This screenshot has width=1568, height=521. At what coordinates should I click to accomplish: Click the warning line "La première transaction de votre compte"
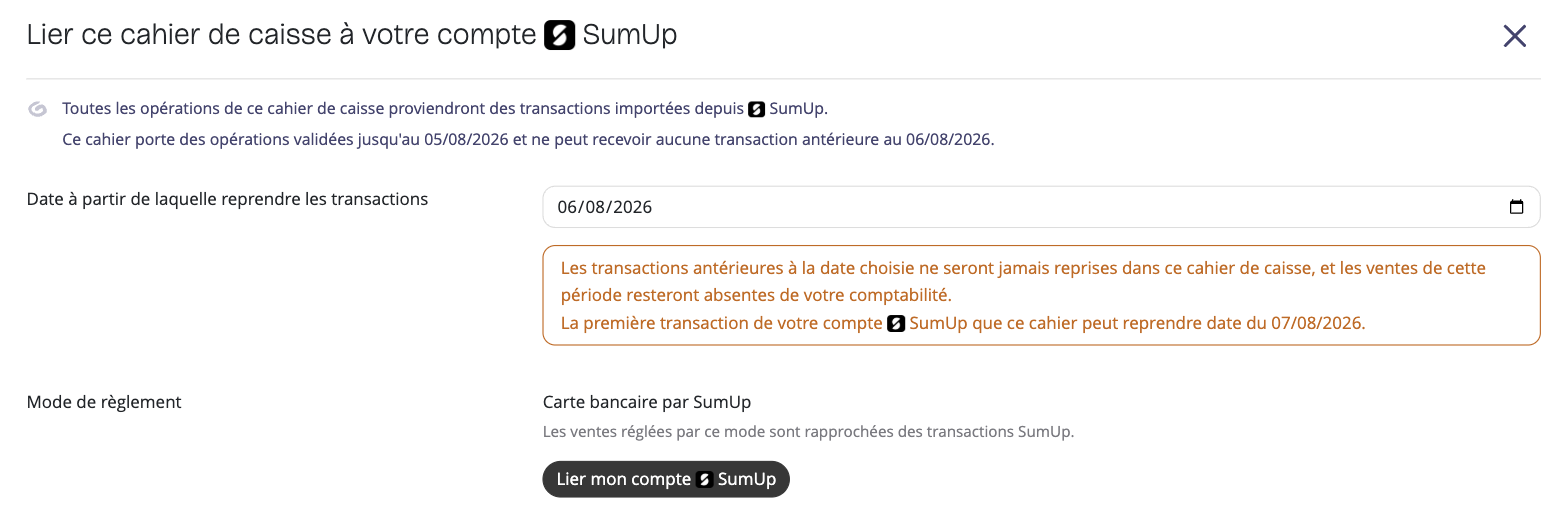click(963, 324)
